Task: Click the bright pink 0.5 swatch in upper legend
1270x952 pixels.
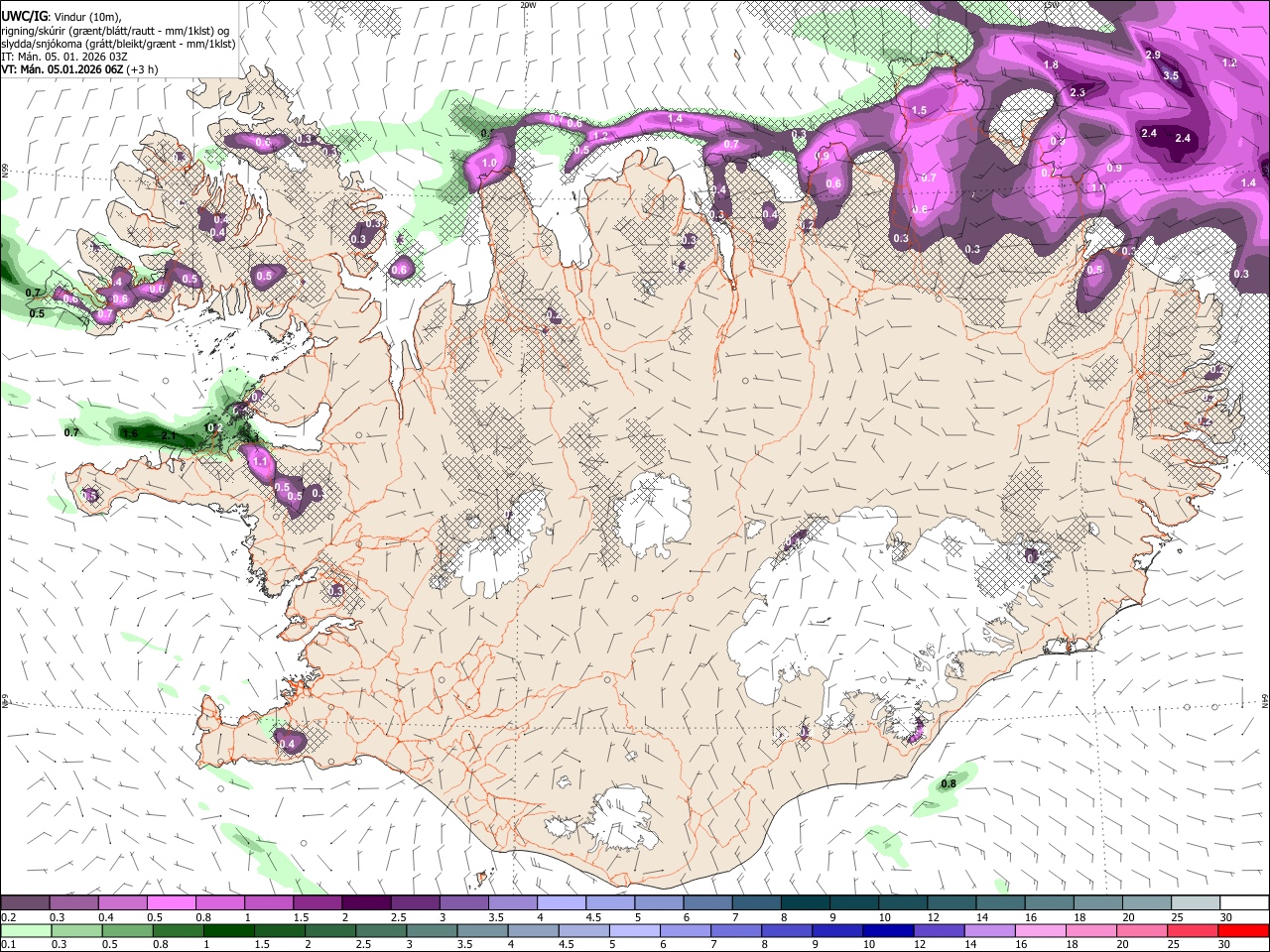Action: (171, 902)
